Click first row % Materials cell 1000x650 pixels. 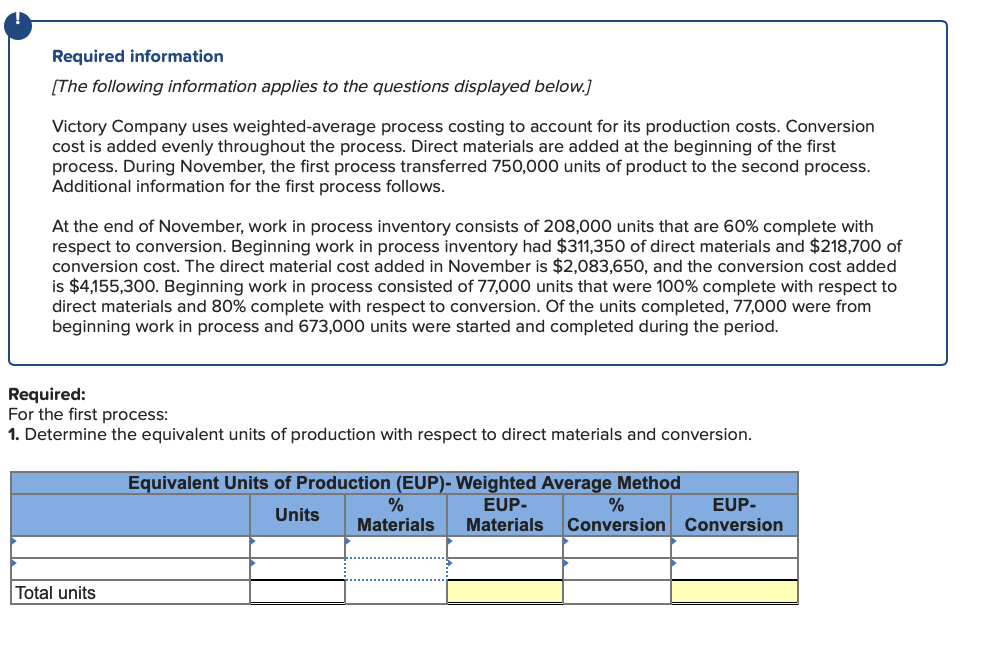click(396, 547)
